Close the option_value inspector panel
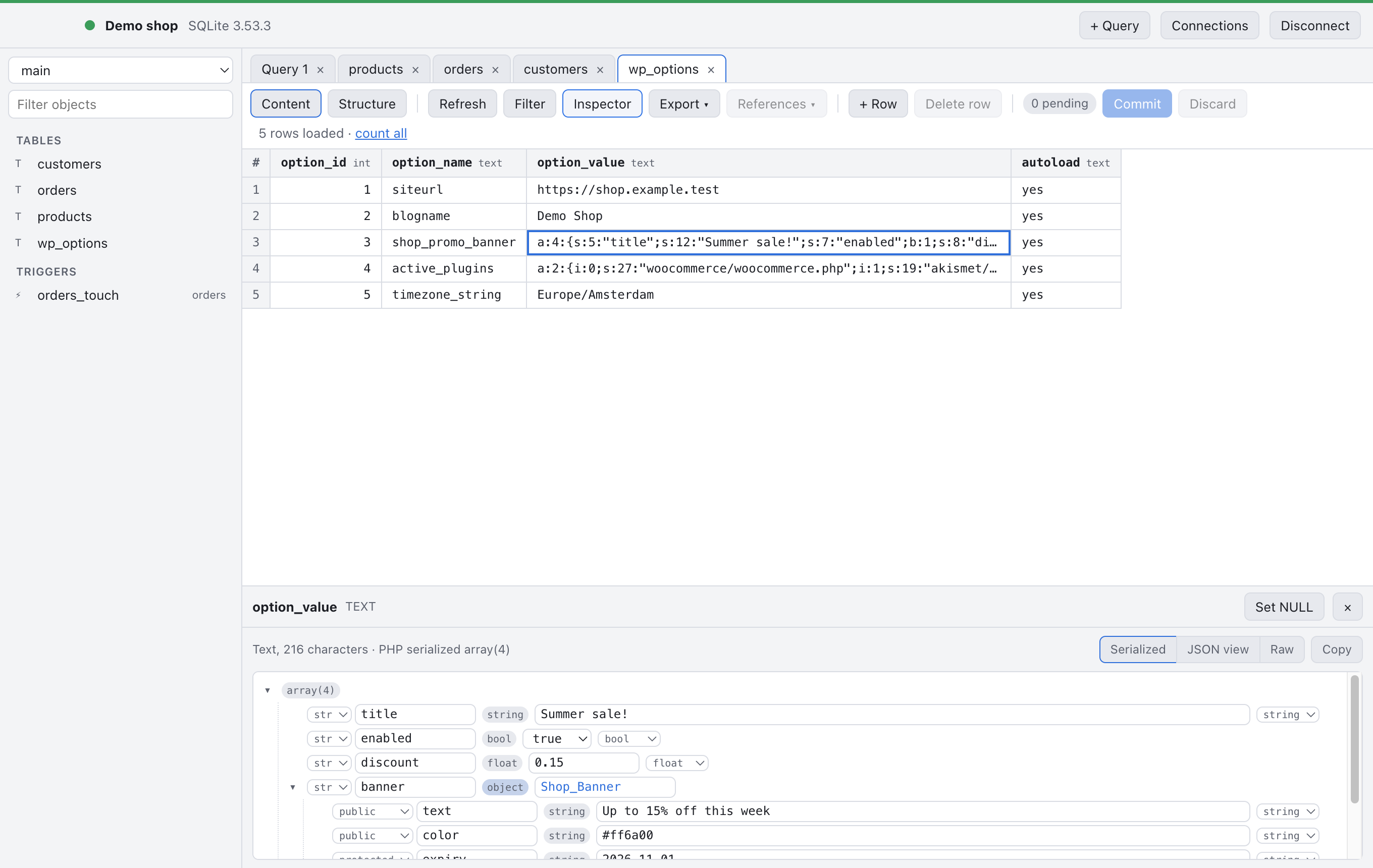 [x=1347, y=607]
